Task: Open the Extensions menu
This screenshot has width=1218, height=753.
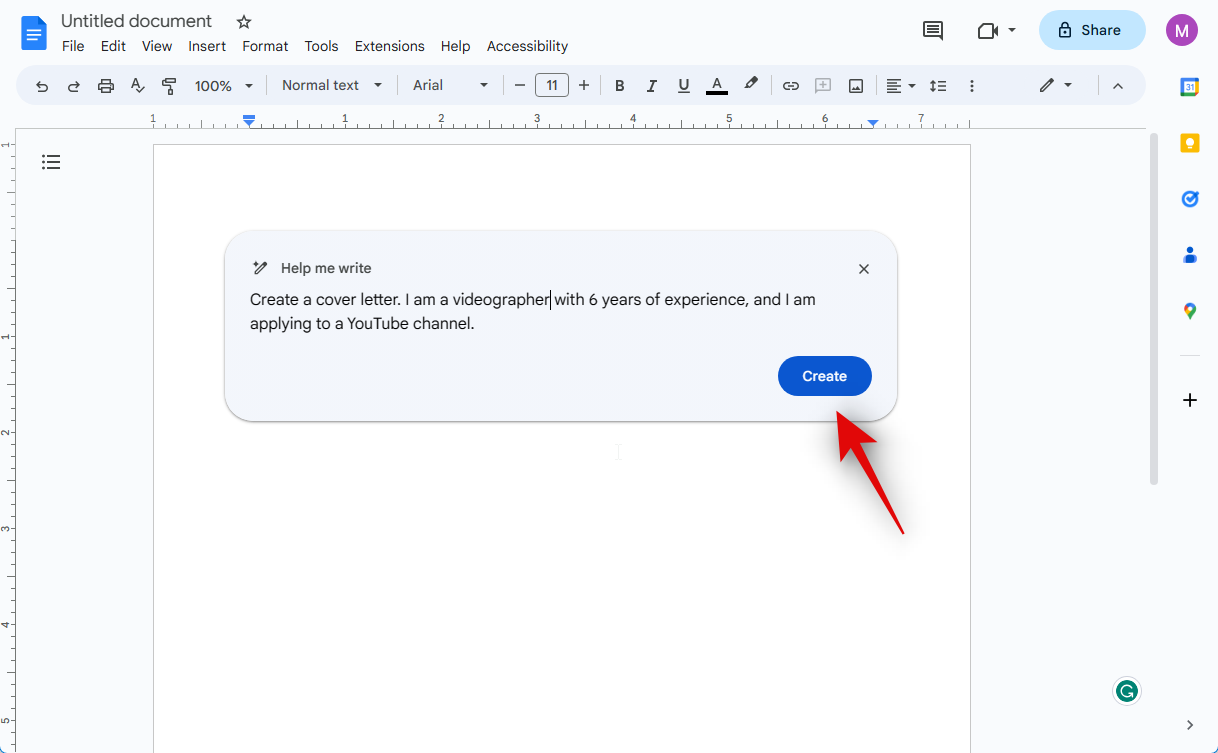Action: coord(389,46)
